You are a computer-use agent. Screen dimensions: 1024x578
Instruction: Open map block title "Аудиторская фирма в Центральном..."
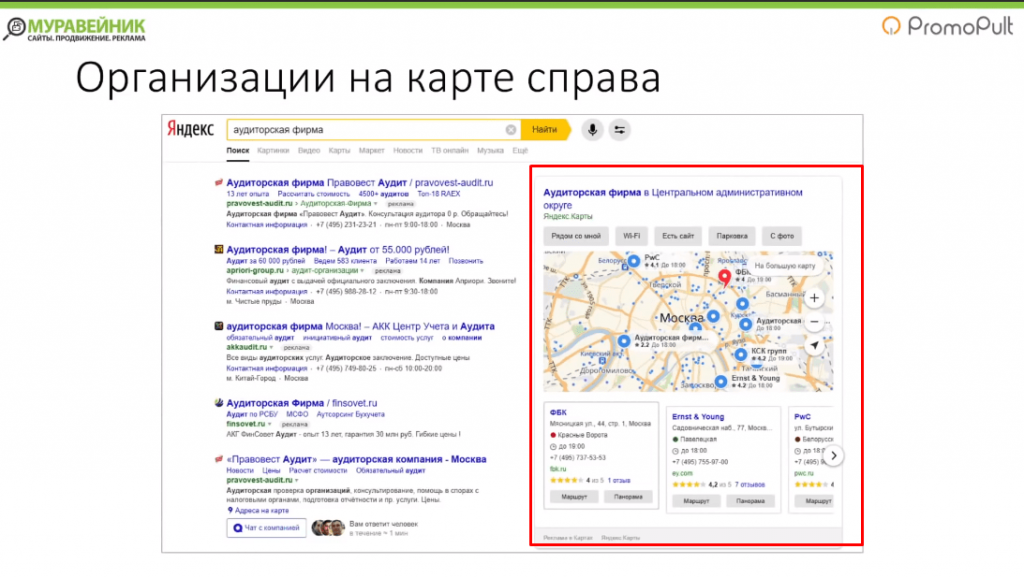[x=673, y=199]
